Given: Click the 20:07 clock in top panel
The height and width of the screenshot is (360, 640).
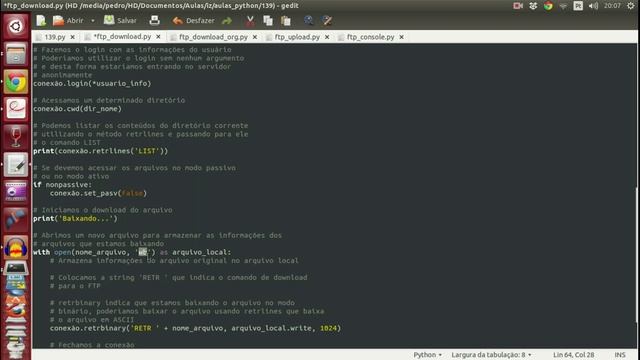Looking at the screenshot, I should pyautogui.click(x=612, y=6).
